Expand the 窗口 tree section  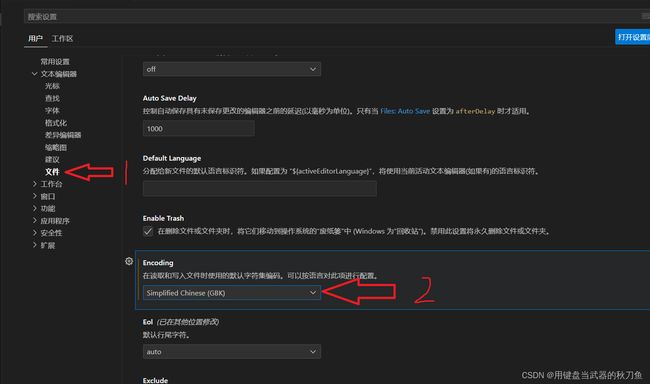point(35,196)
